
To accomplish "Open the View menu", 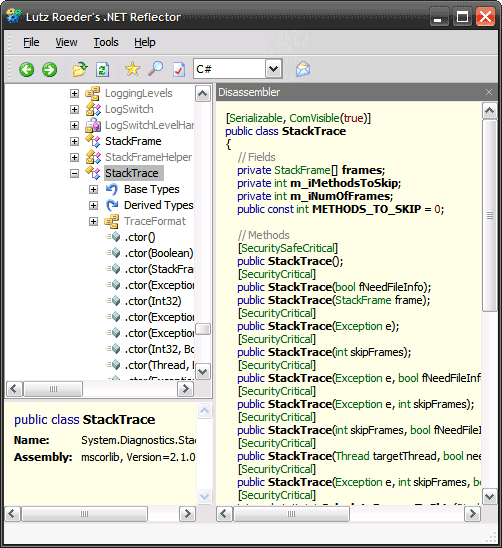I will pyautogui.click(x=66, y=42).
